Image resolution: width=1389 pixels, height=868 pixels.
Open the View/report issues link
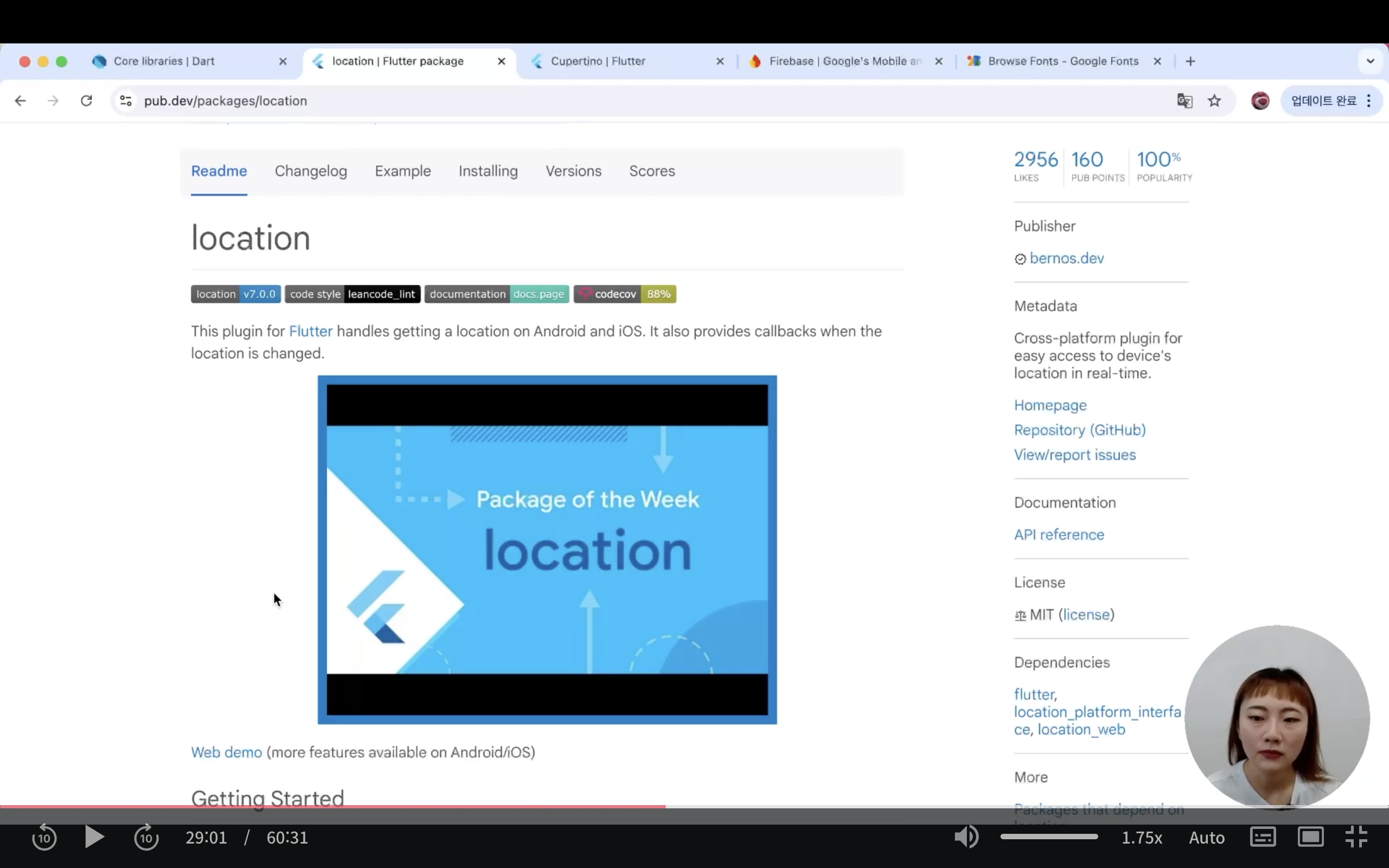pyautogui.click(x=1074, y=455)
